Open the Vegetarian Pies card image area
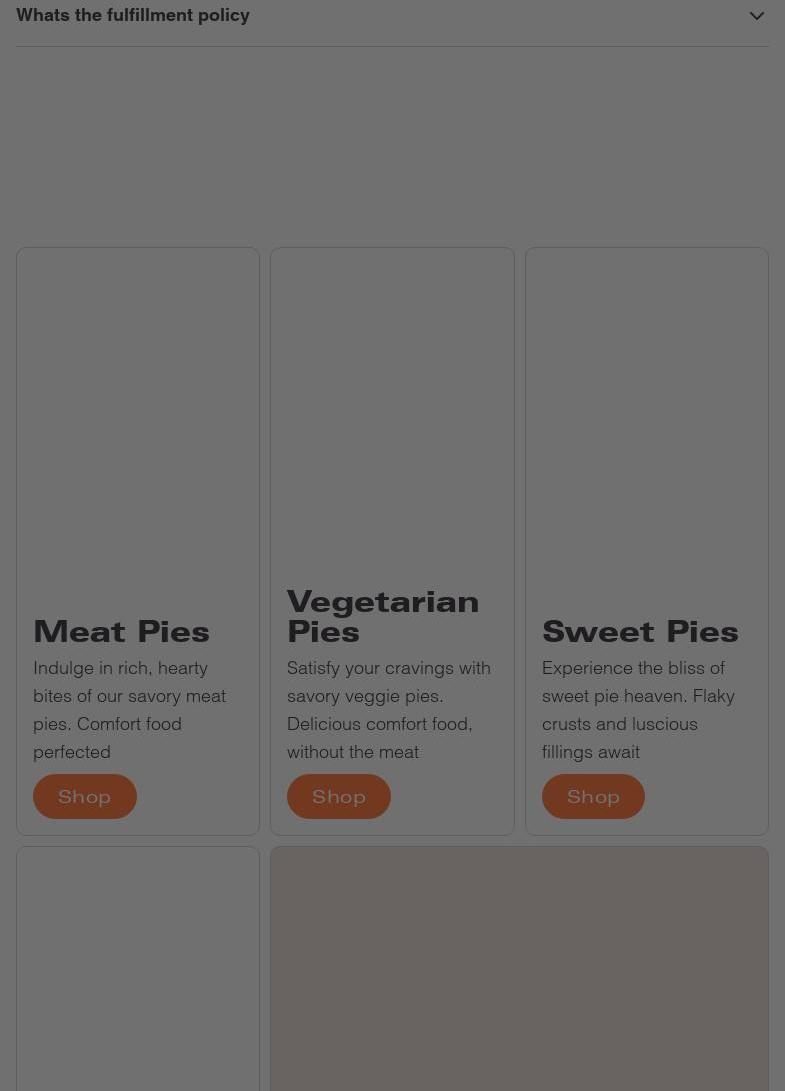Viewport: 785px width, 1091px height. click(392, 410)
